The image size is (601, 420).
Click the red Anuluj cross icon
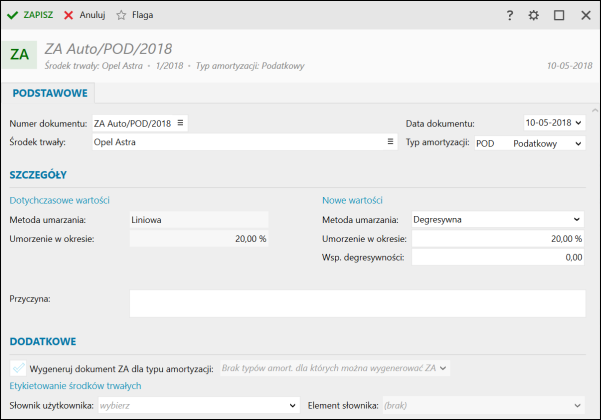coord(69,15)
